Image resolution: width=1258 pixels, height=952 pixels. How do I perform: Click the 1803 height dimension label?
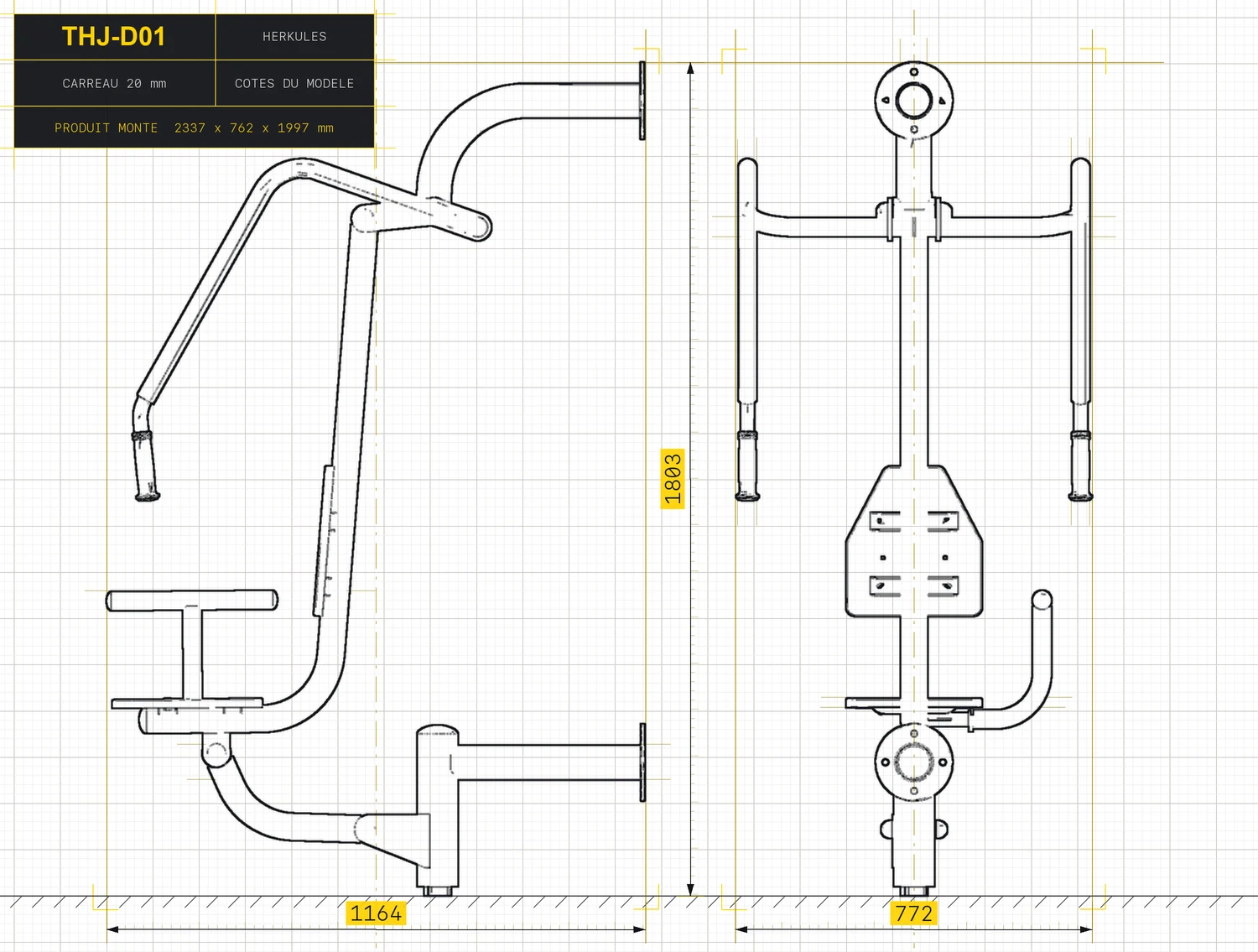click(x=673, y=479)
